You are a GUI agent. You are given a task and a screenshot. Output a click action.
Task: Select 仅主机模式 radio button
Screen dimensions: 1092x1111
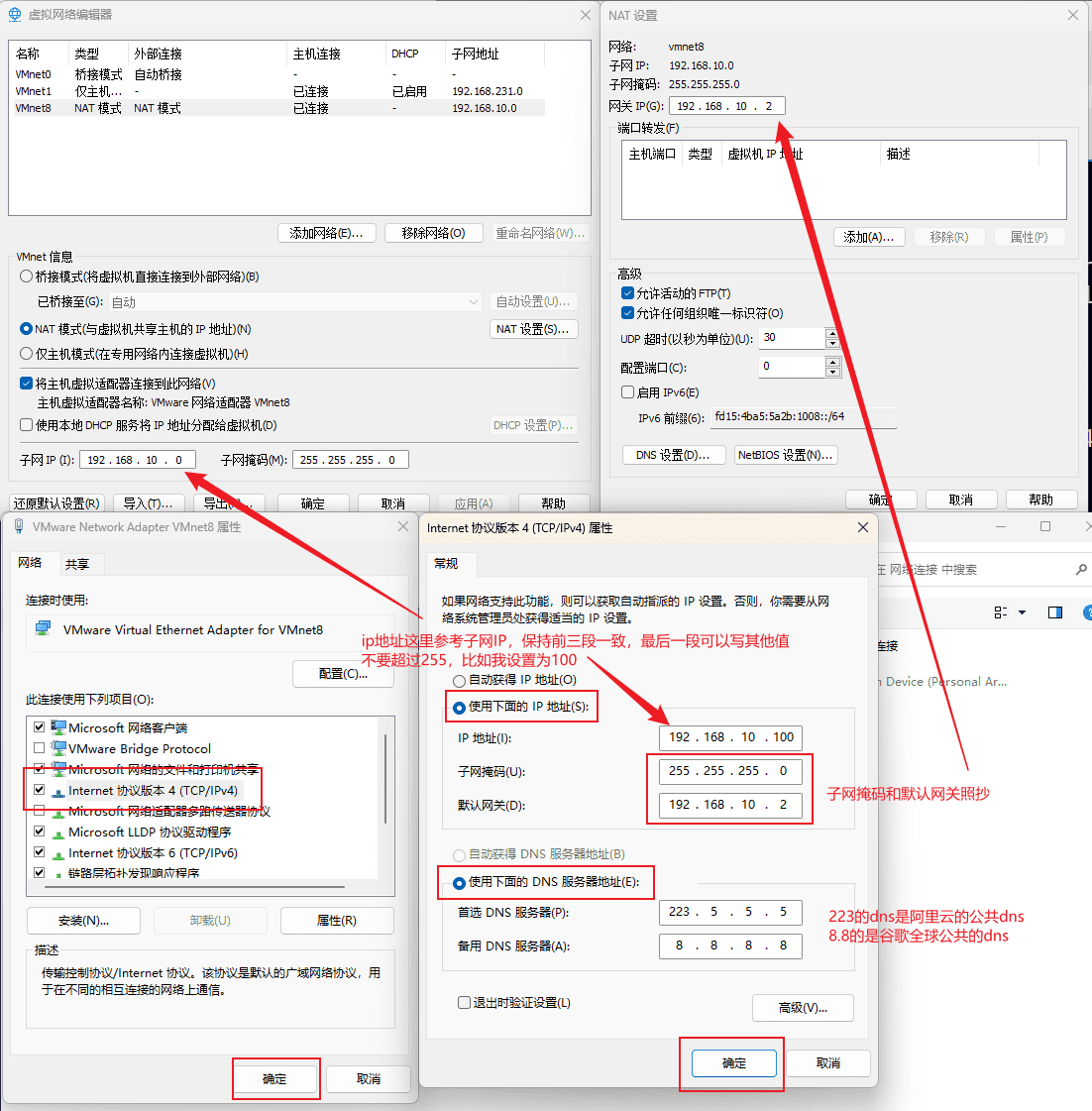(26, 353)
